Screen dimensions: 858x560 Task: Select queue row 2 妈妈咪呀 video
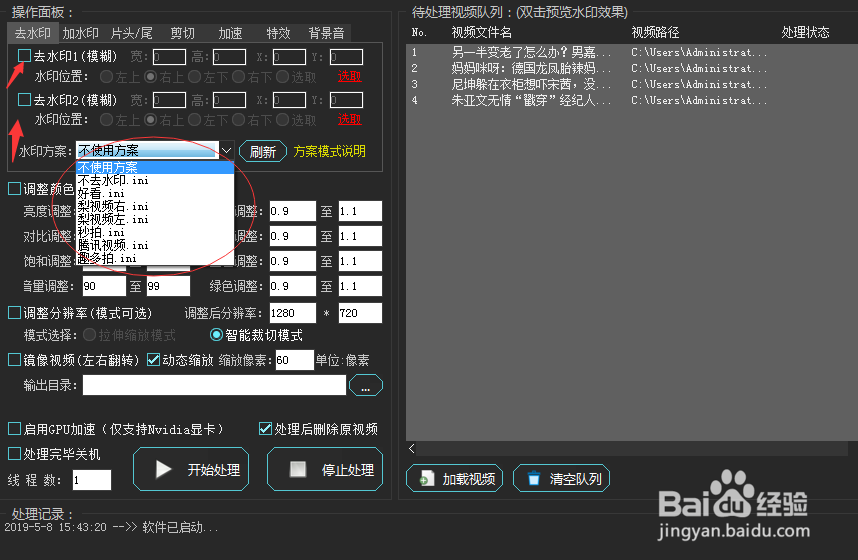point(632,68)
